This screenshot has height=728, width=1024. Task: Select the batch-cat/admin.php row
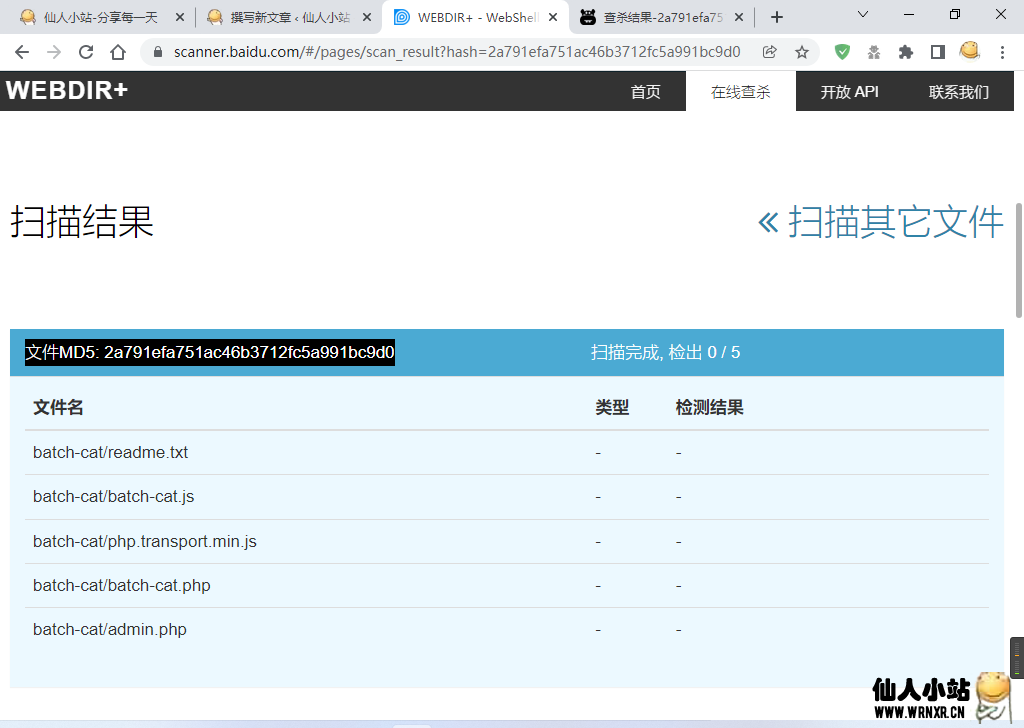pyautogui.click(x=507, y=629)
